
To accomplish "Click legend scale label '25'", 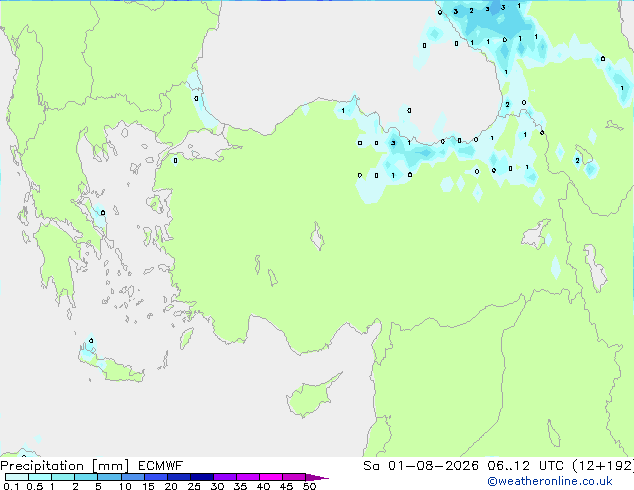I will [x=194, y=486].
